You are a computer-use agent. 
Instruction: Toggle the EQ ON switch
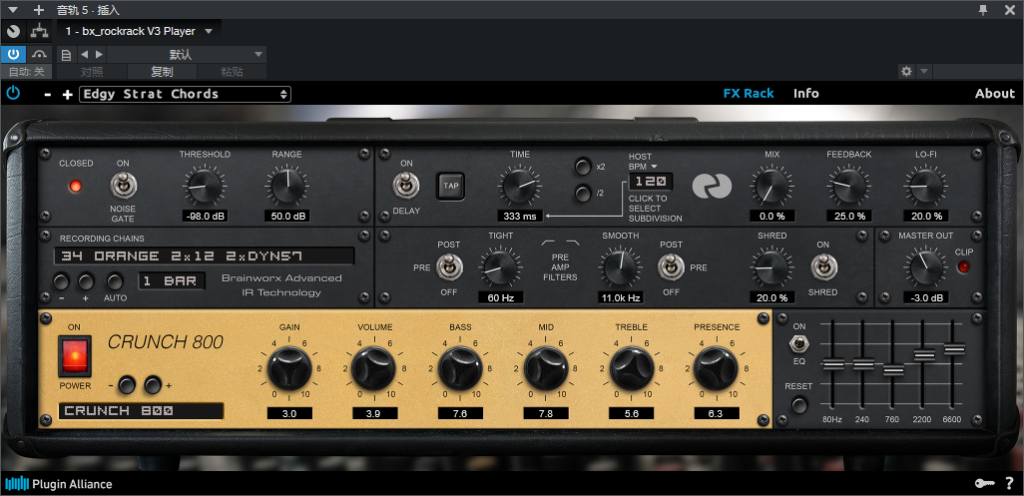(799, 343)
